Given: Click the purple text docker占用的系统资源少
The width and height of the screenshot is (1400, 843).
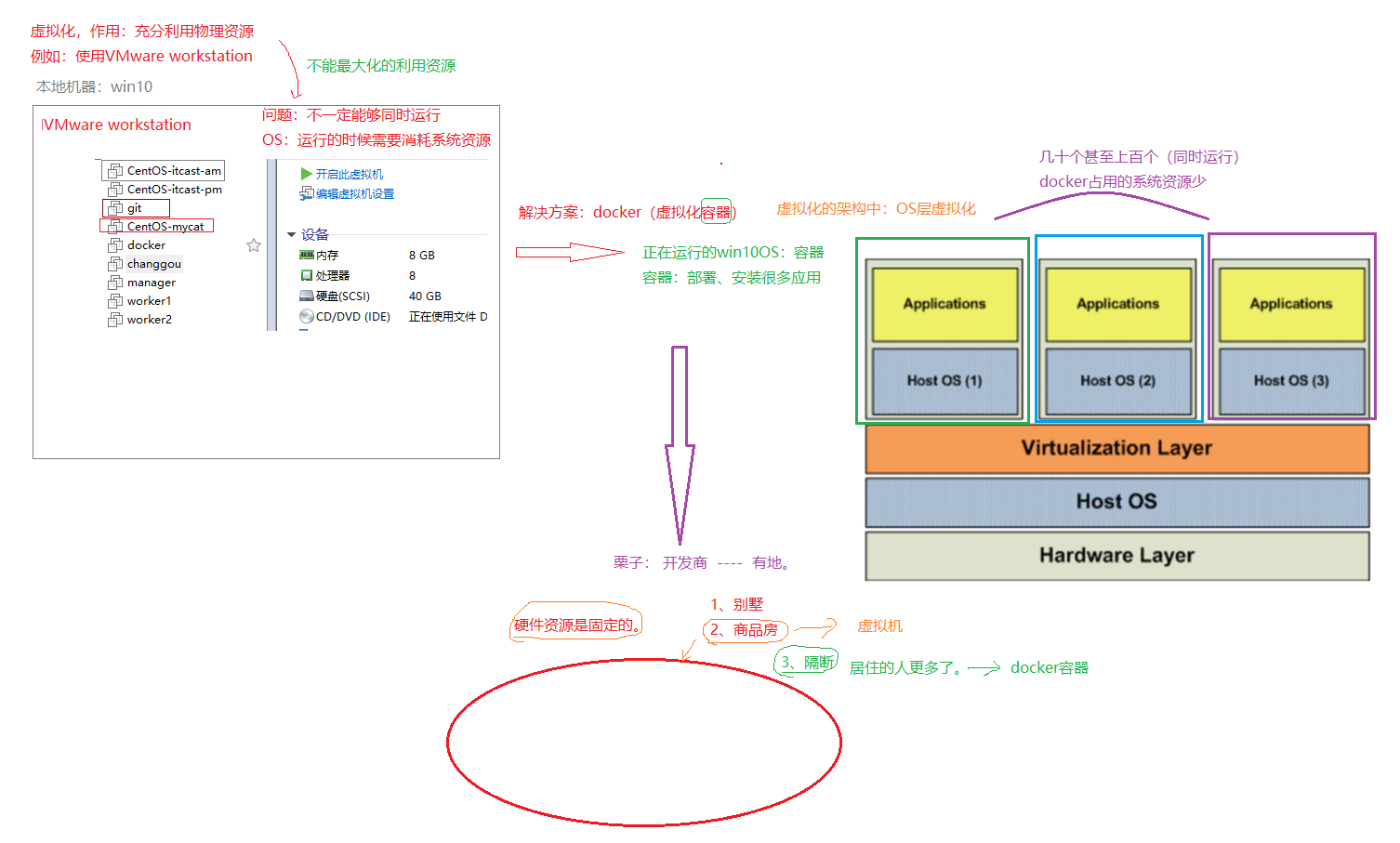Looking at the screenshot, I should (1122, 181).
